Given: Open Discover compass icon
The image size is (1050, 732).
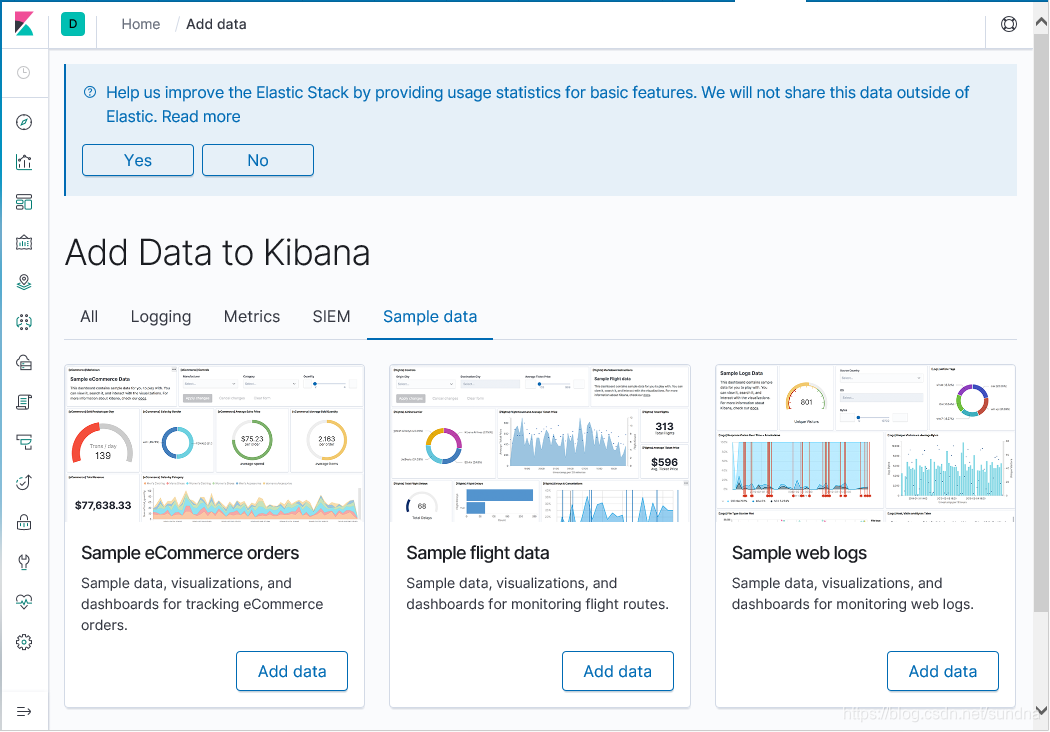Looking at the screenshot, I should click(24, 122).
